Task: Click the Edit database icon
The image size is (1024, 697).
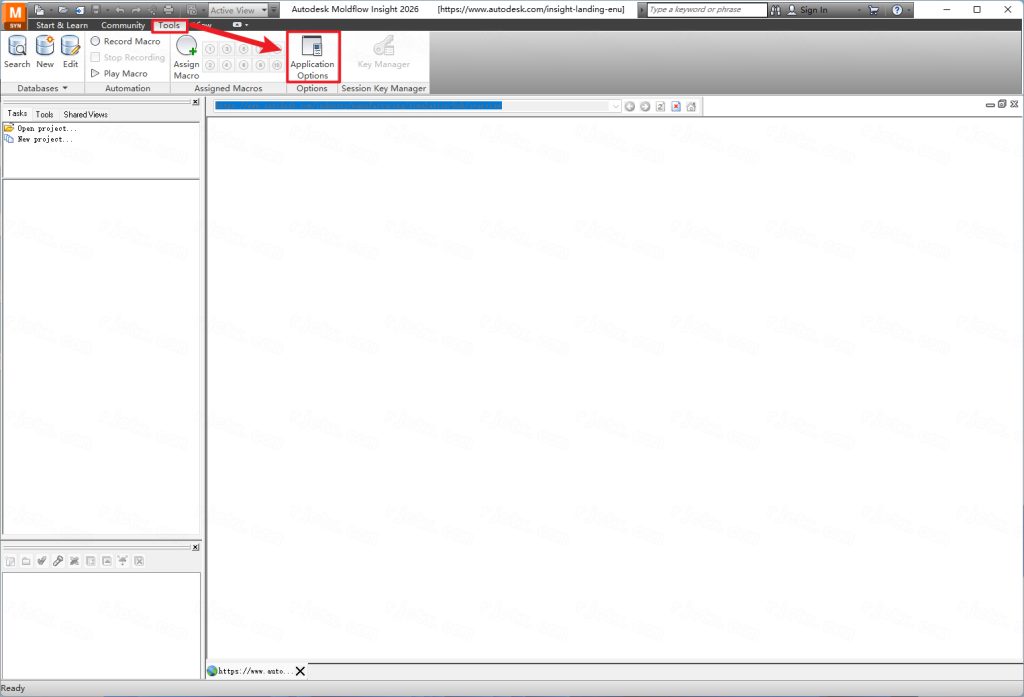Action: click(70, 52)
